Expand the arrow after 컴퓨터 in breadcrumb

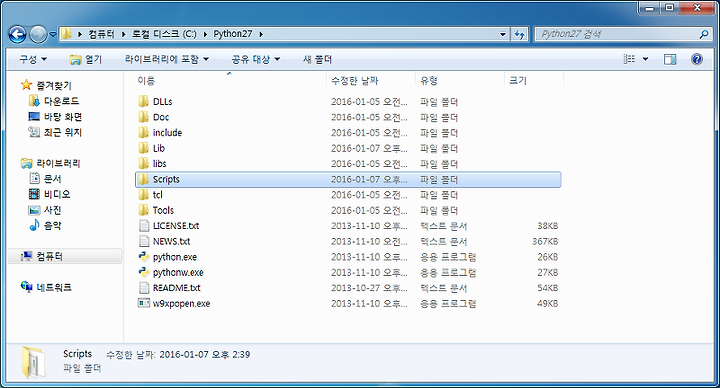coord(124,34)
